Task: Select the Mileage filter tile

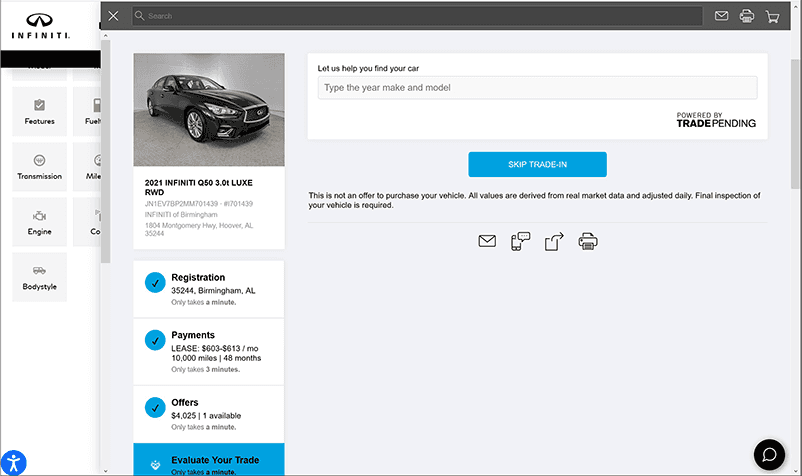Action: click(x=87, y=167)
